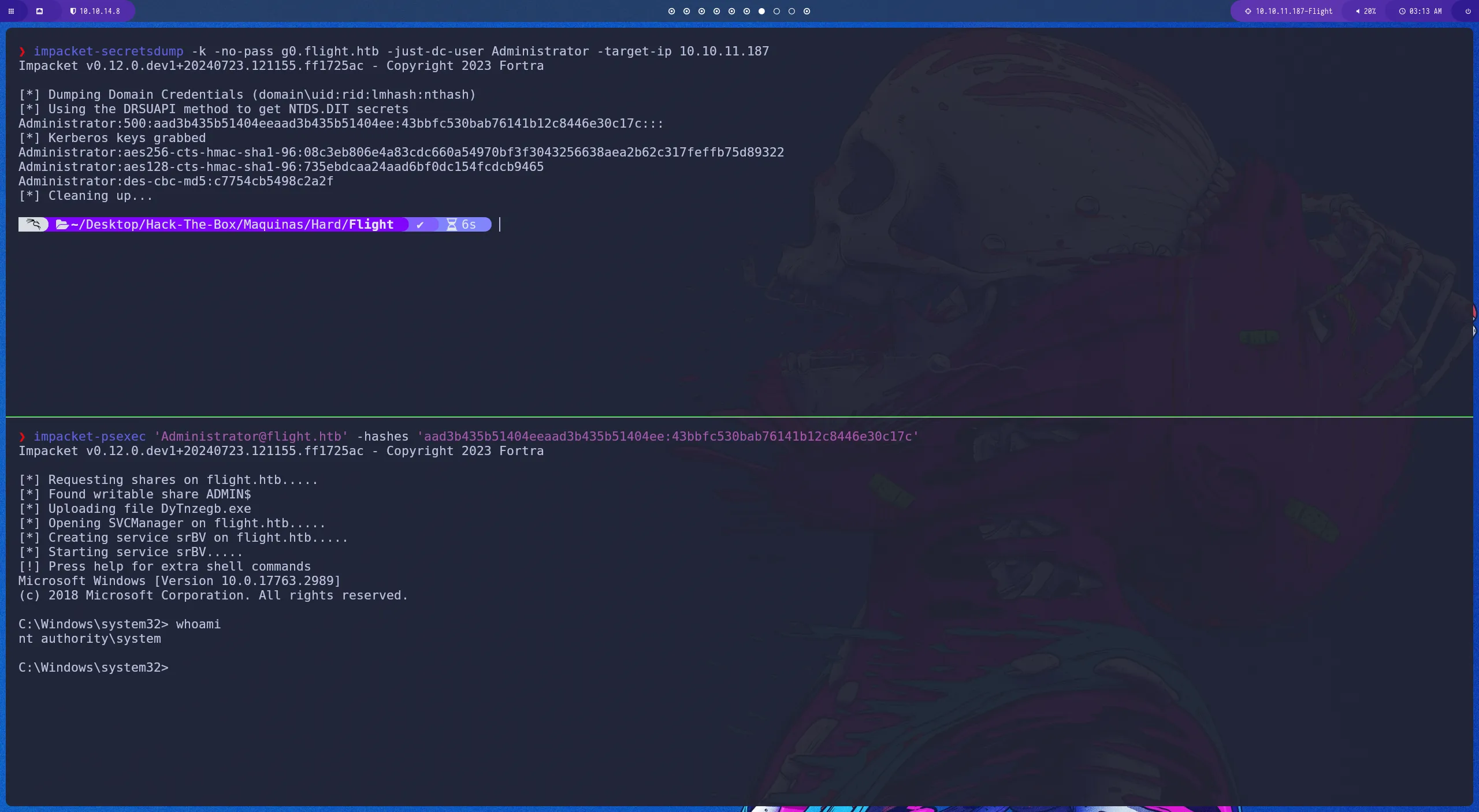The height and width of the screenshot is (812, 1479).
Task: Switch to the filled active workspace dot
Action: click(761, 12)
